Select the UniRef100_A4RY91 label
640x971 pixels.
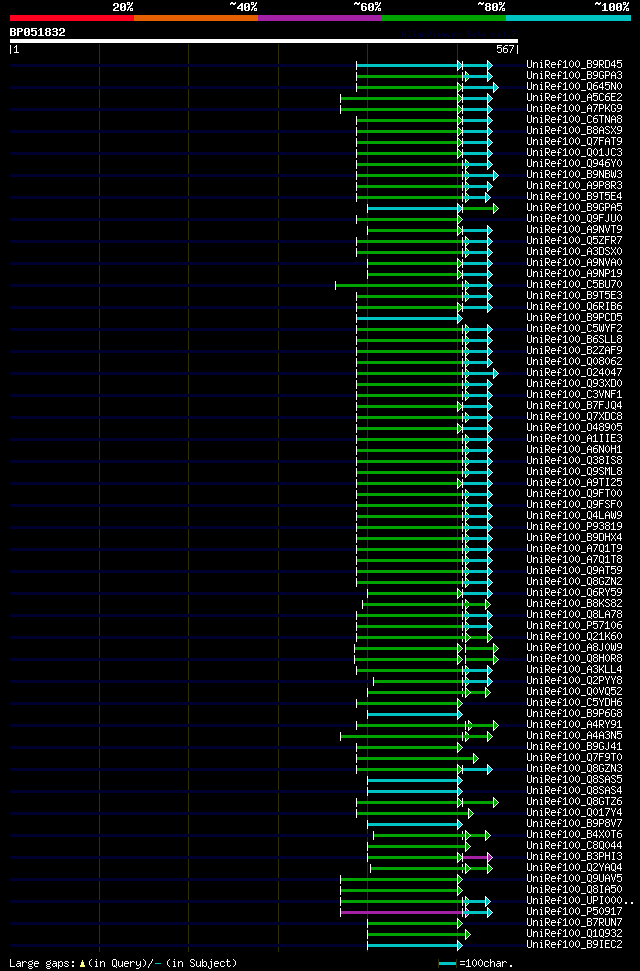point(574,725)
